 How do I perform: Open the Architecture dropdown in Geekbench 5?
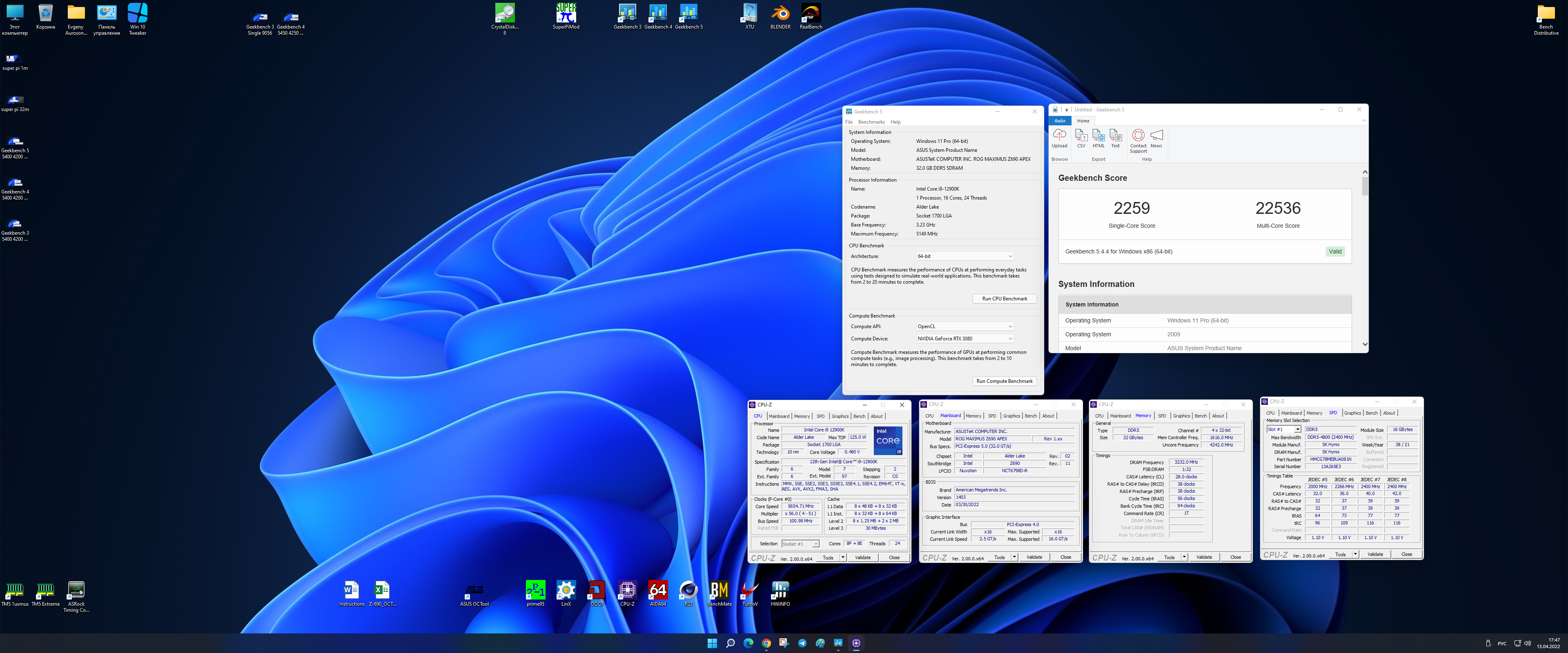click(x=965, y=256)
